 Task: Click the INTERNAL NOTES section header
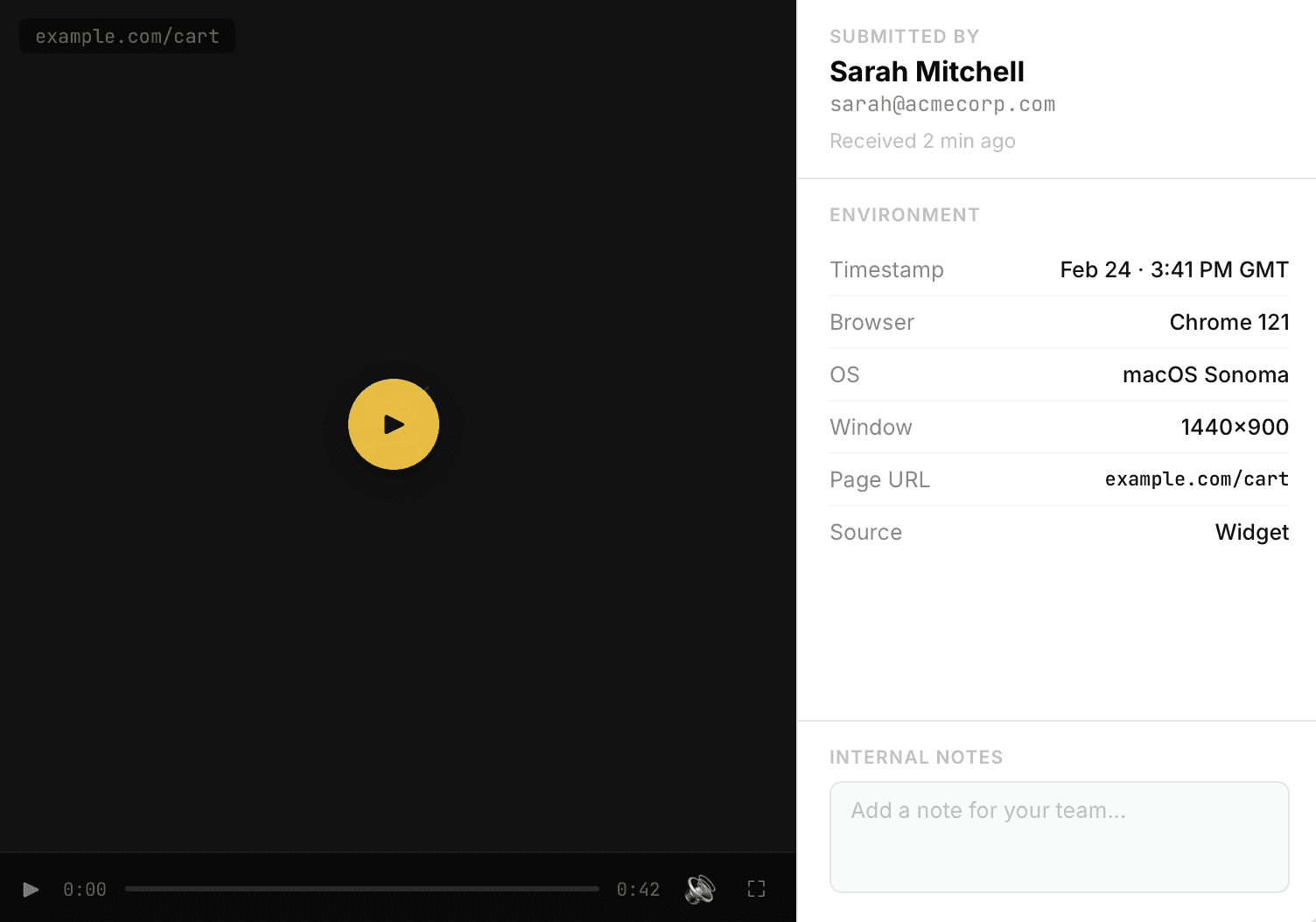click(x=916, y=757)
